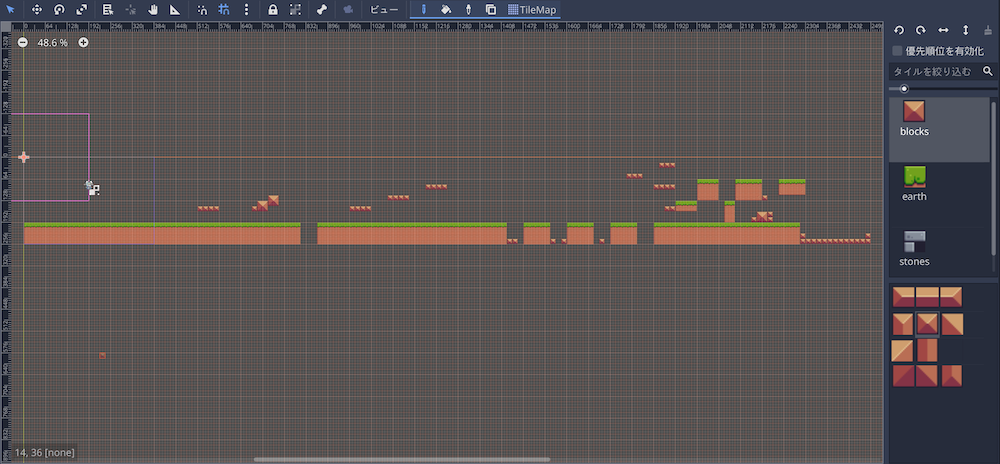Select the pencil paint tile tool
The image size is (1000, 464).
423,10
